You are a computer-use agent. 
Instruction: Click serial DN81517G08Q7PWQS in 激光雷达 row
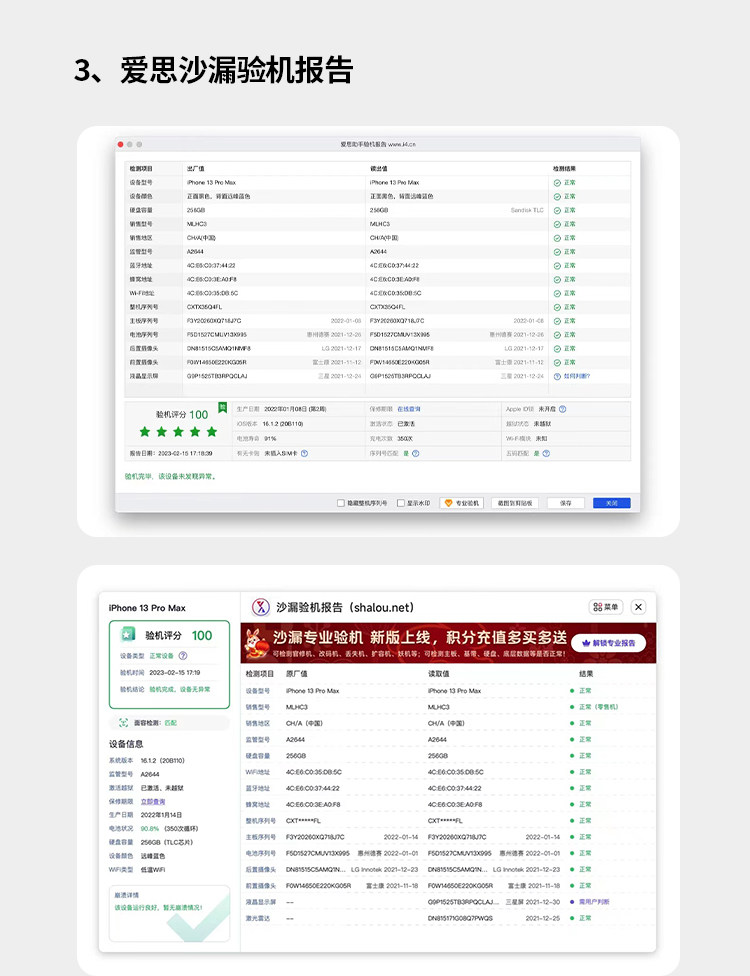[x=460, y=918]
